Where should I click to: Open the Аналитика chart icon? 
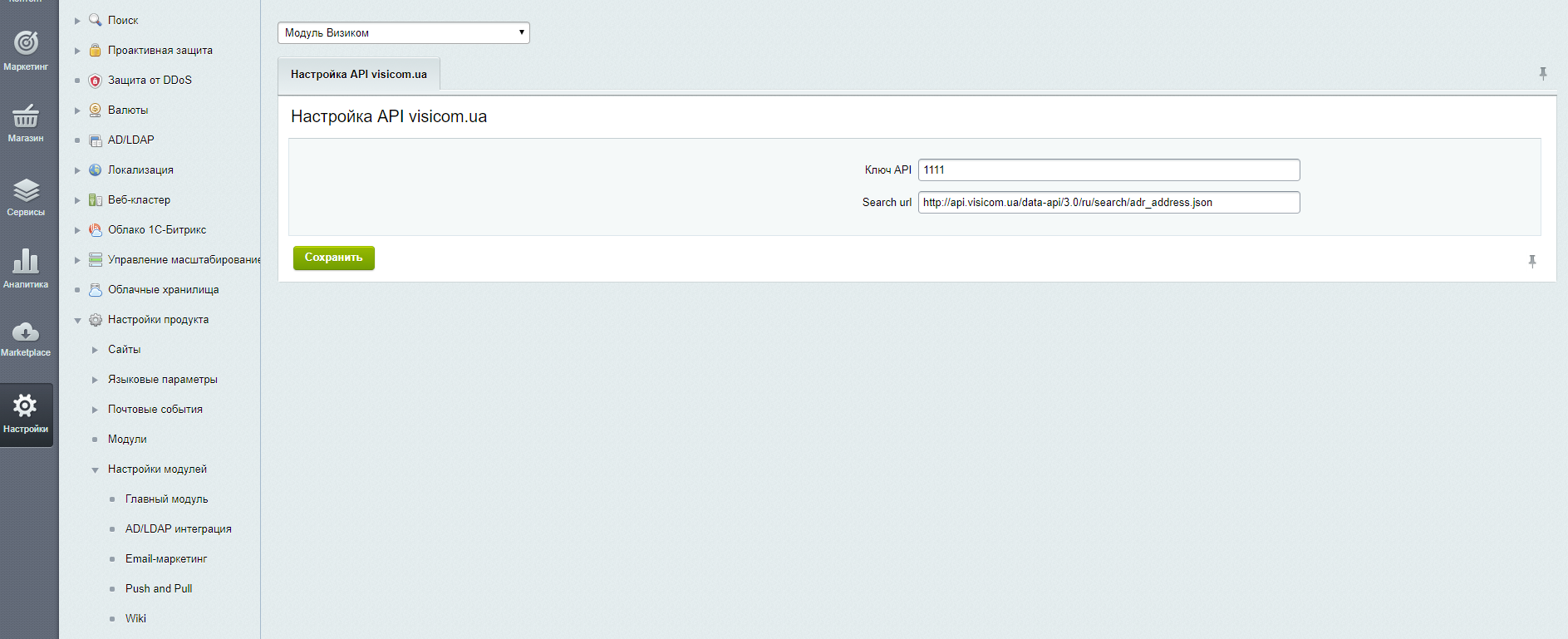pyautogui.click(x=26, y=261)
